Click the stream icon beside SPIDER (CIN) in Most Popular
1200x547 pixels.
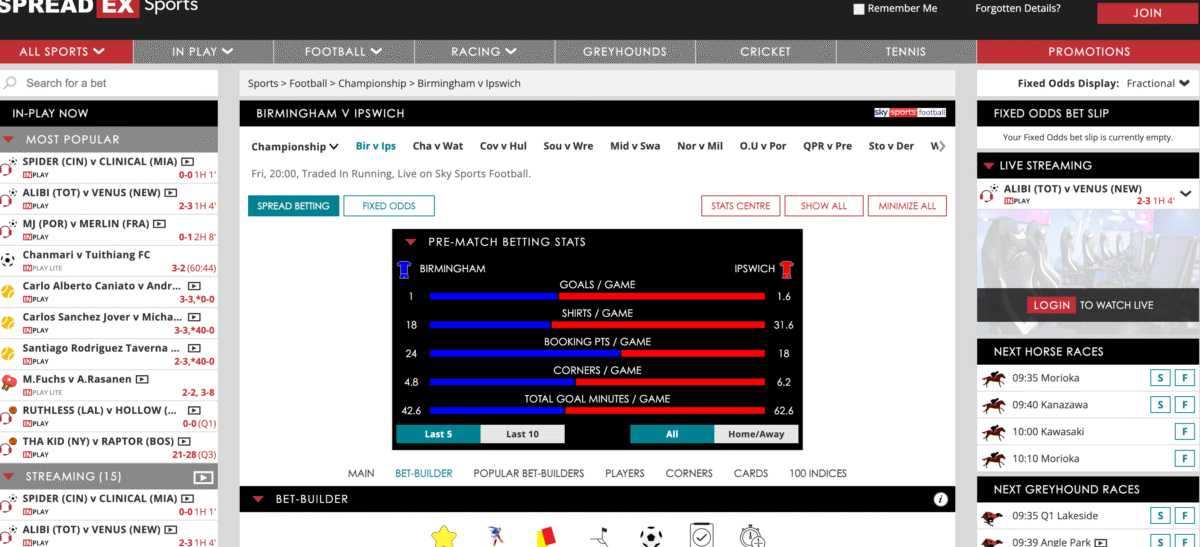coord(187,161)
